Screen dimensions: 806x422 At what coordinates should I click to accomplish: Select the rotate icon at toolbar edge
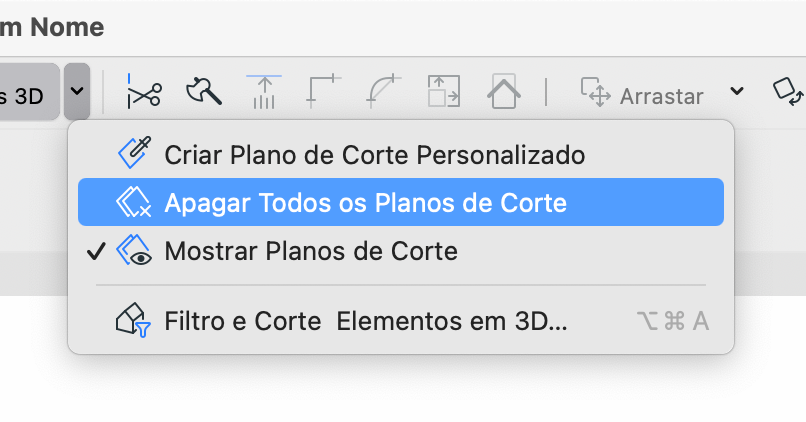click(789, 91)
